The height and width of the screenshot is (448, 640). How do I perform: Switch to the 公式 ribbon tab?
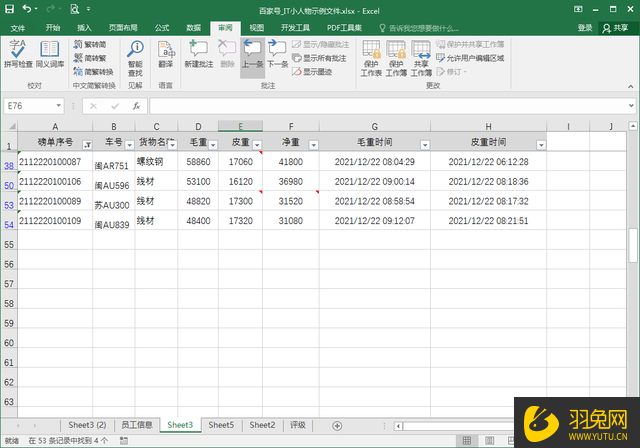coord(162,28)
